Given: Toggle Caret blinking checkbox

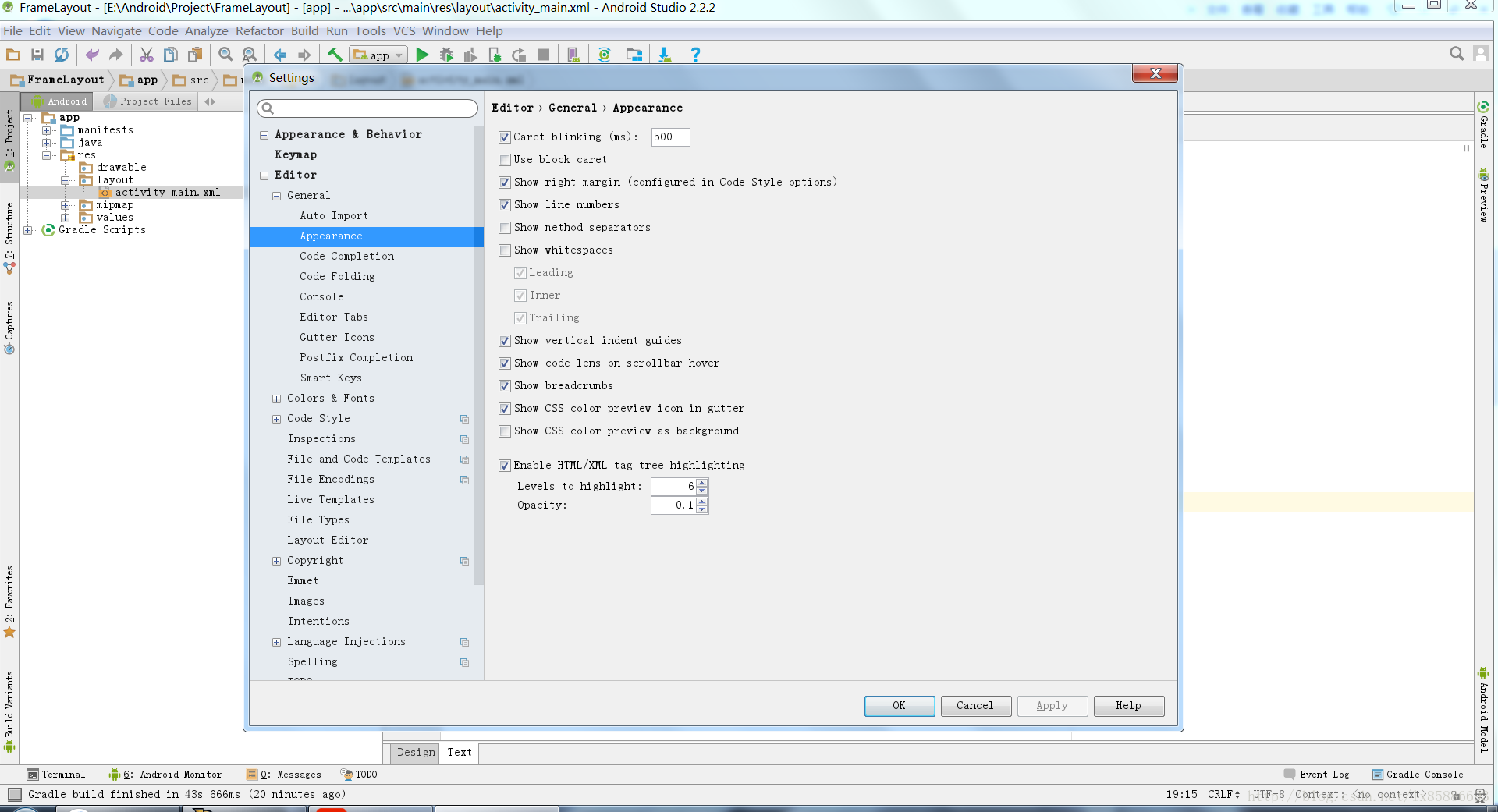Looking at the screenshot, I should (x=505, y=137).
